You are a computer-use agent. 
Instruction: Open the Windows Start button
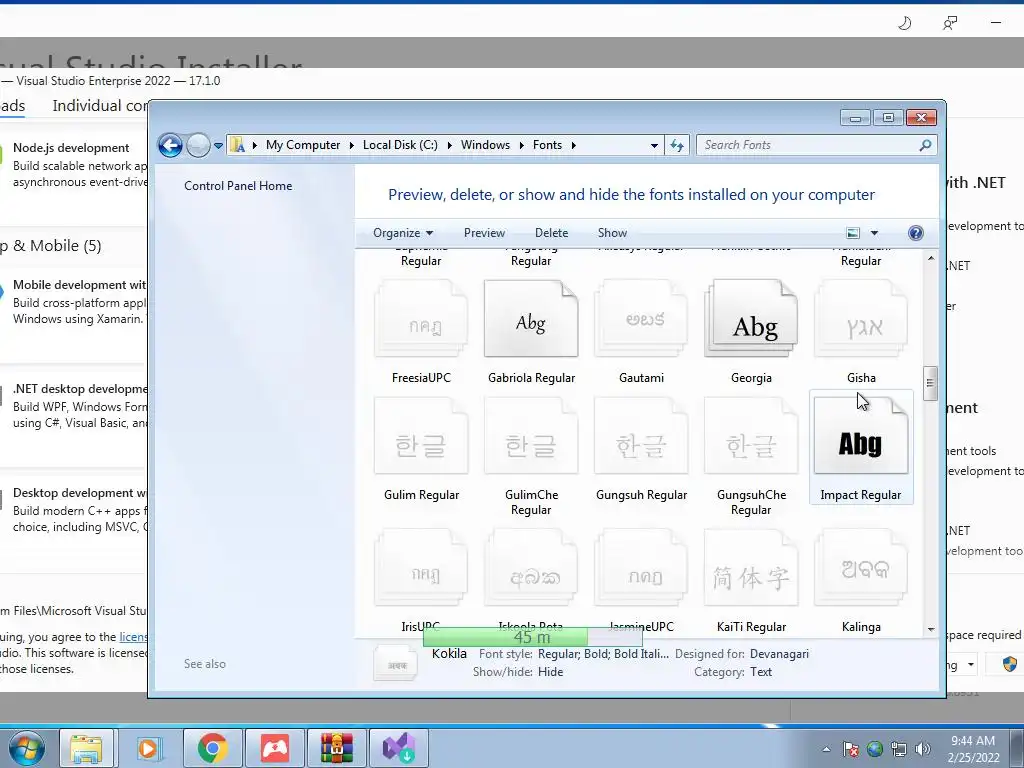(26, 748)
